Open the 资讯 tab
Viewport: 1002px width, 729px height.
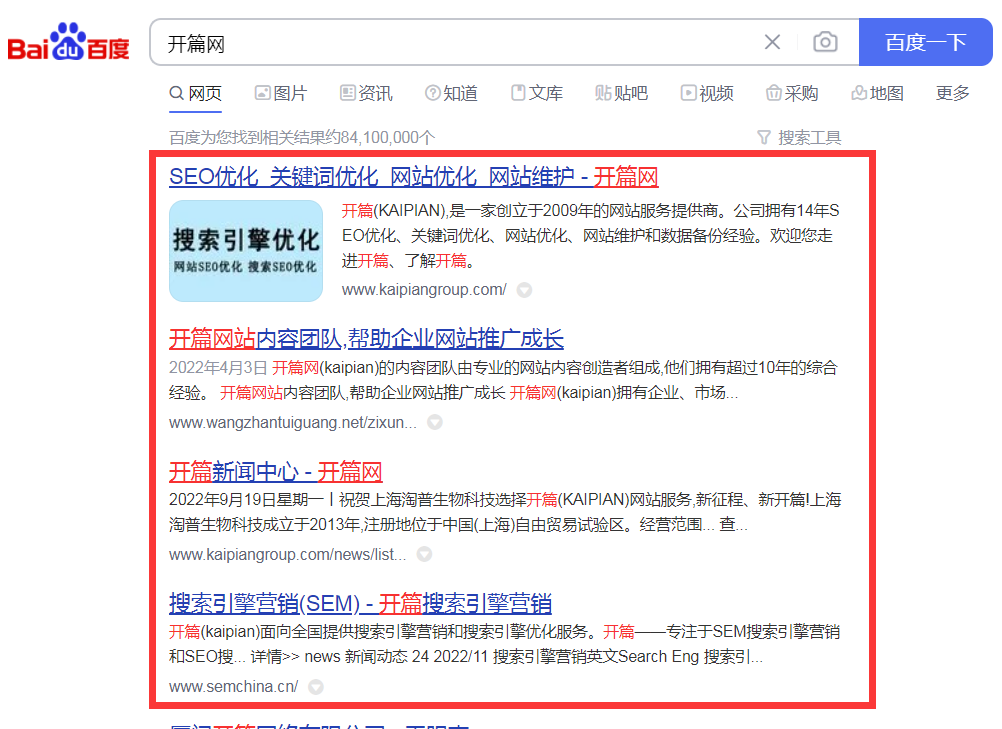366,93
